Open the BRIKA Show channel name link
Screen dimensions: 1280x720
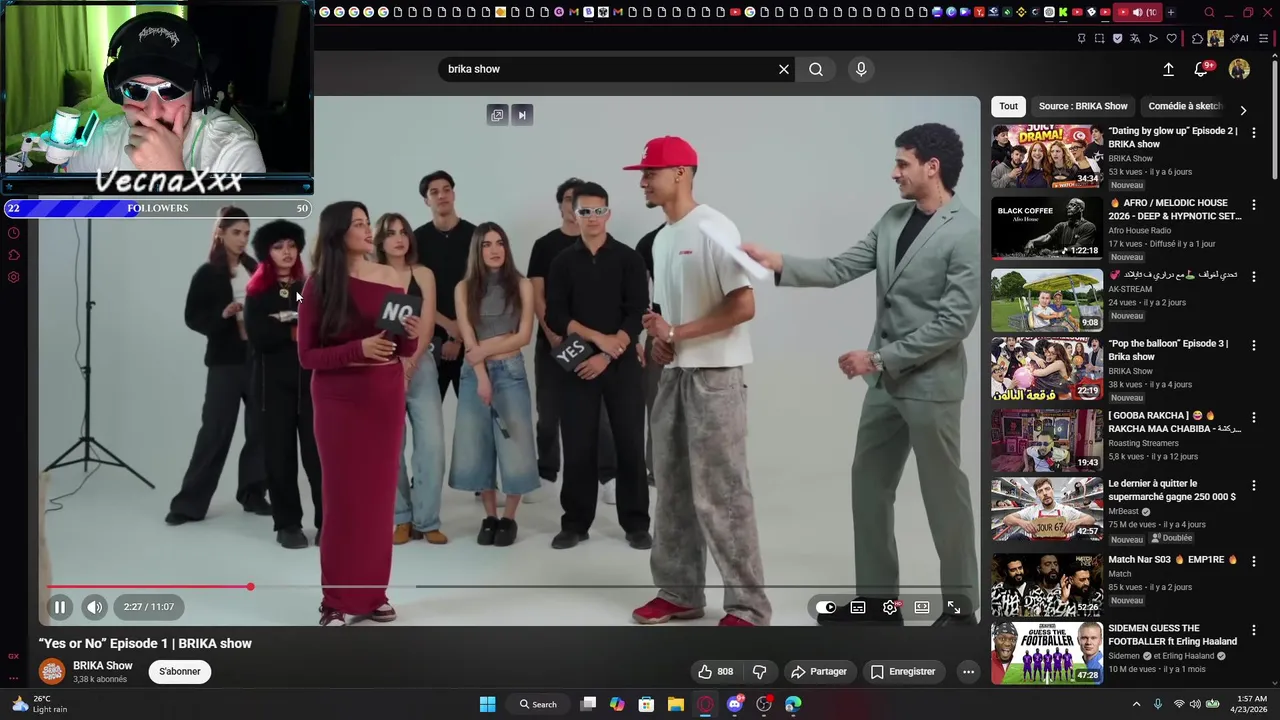102,665
